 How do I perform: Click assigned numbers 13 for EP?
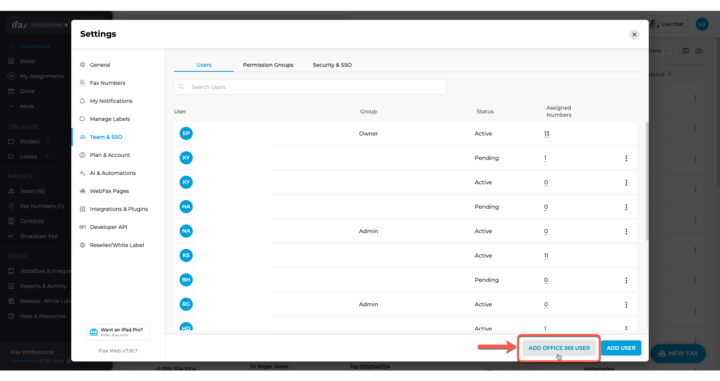[x=546, y=134]
